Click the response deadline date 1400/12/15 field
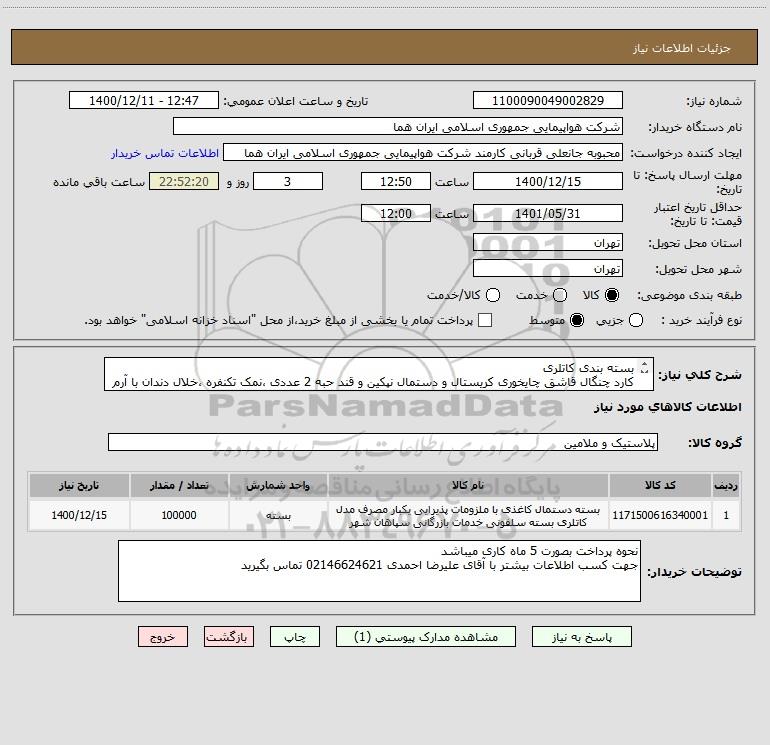Screen dimensions: 770x745 tap(548, 181)
